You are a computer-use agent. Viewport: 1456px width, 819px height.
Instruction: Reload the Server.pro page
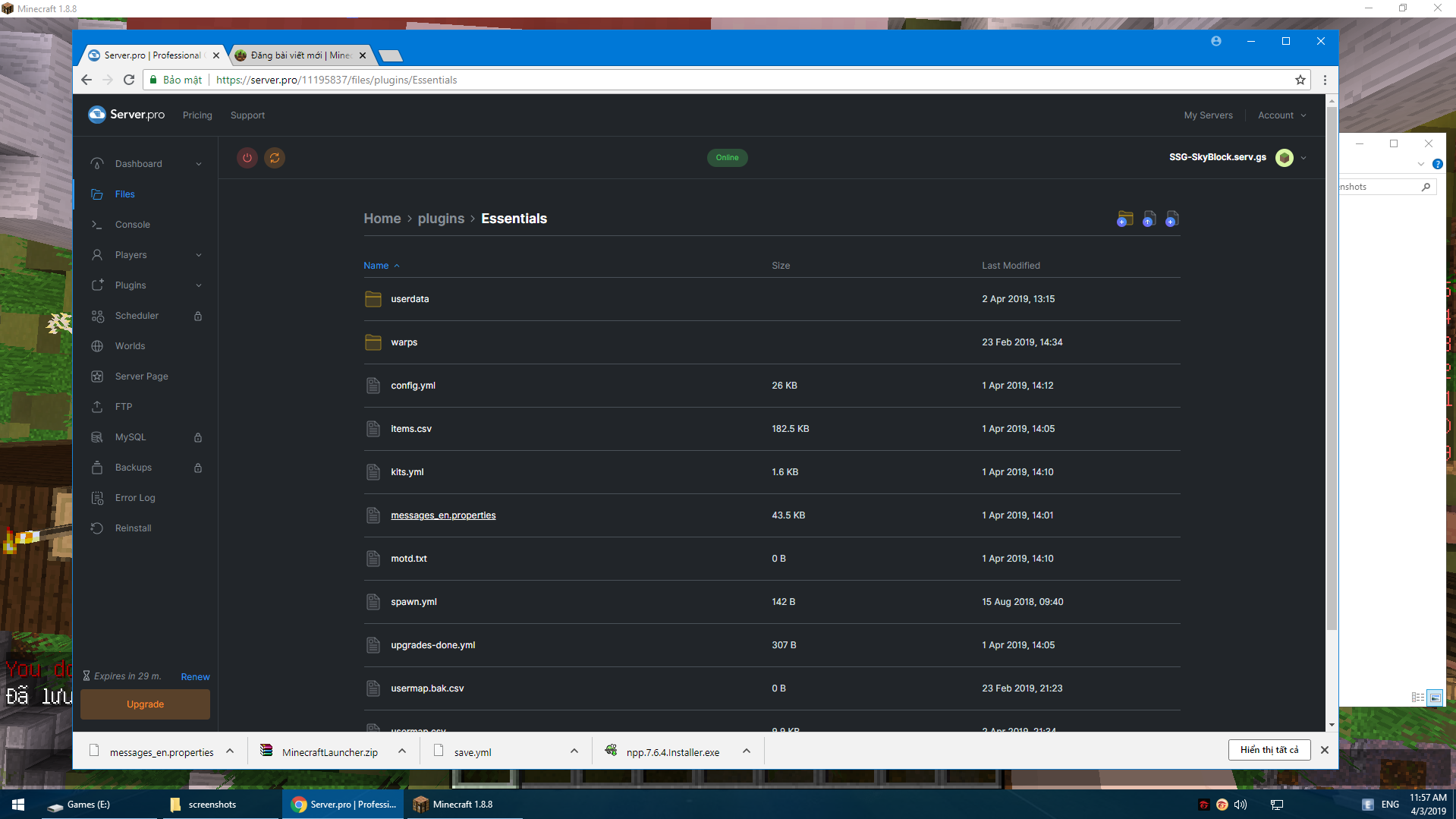click(129, 80)
